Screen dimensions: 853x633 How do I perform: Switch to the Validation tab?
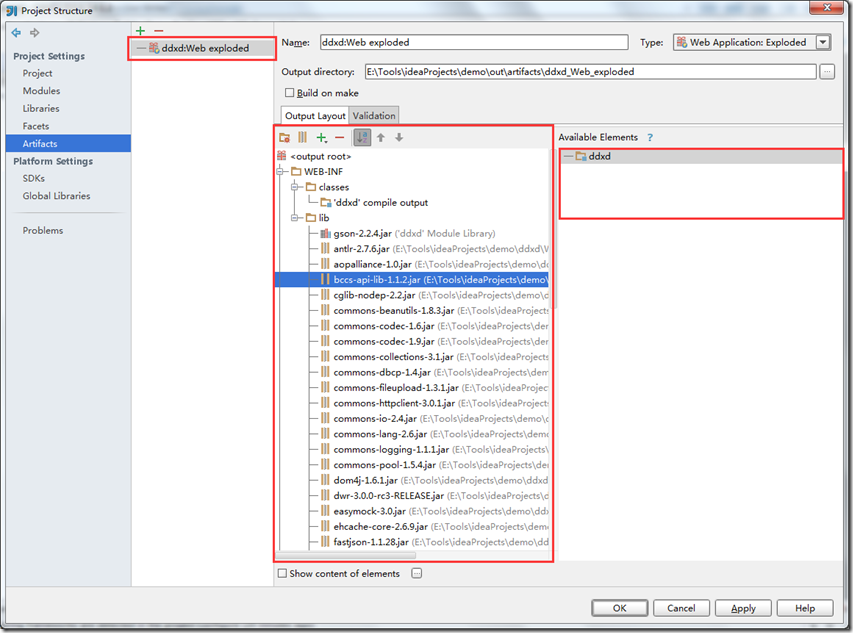(x=373, y=115)
